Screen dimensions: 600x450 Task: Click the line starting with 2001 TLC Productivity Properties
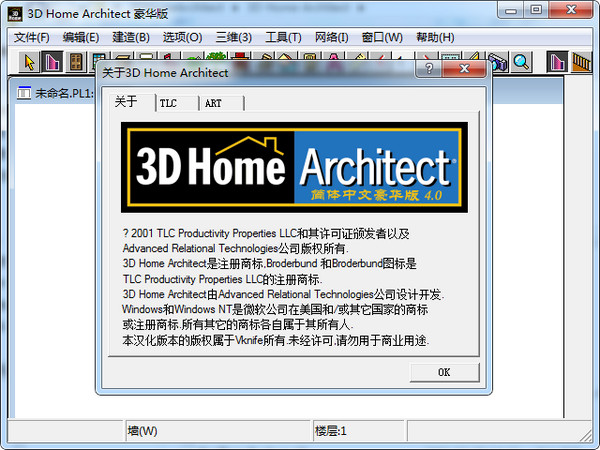pyautogui.click(x=266, y=233)
